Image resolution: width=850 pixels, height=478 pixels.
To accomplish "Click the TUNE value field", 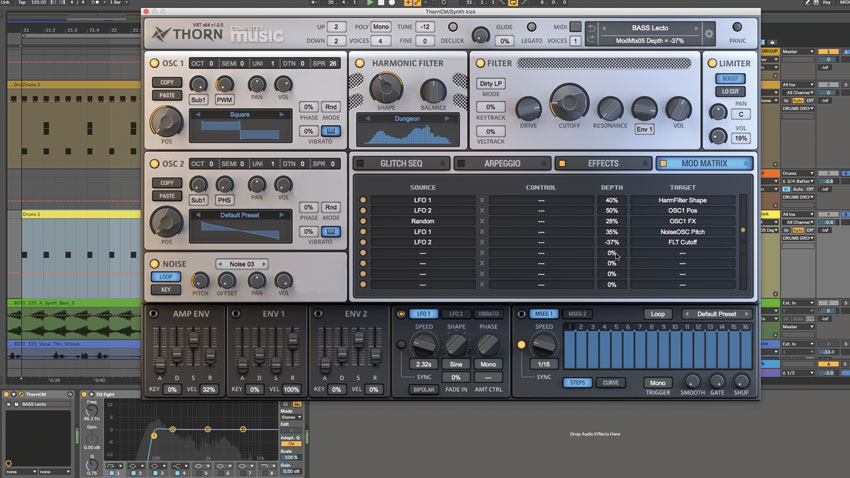I will (x=425, y=27).
